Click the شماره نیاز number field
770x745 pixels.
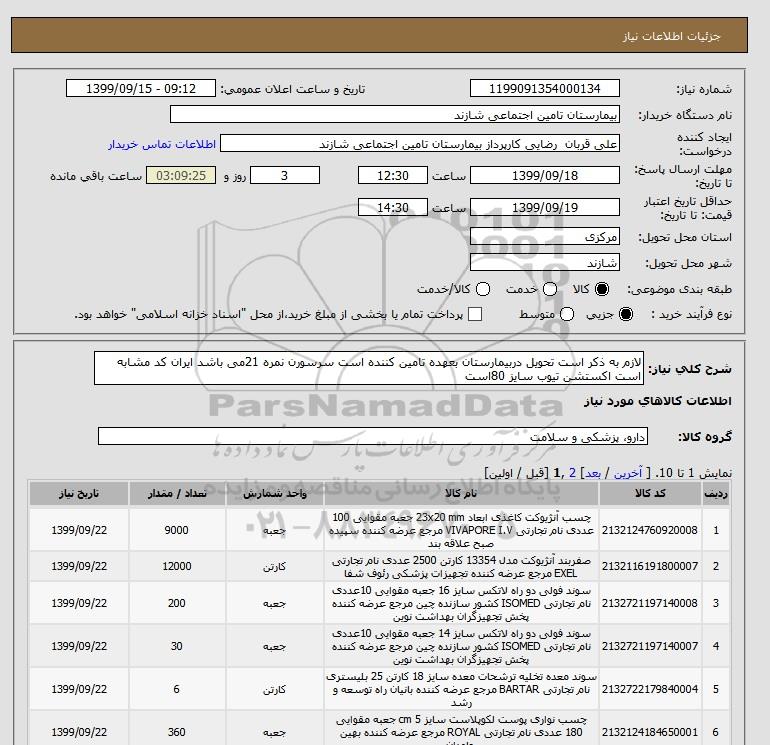pos(545,88)
